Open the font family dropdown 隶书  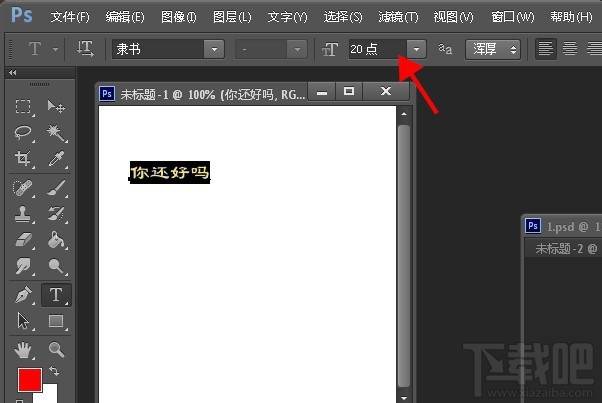(214, 49)
